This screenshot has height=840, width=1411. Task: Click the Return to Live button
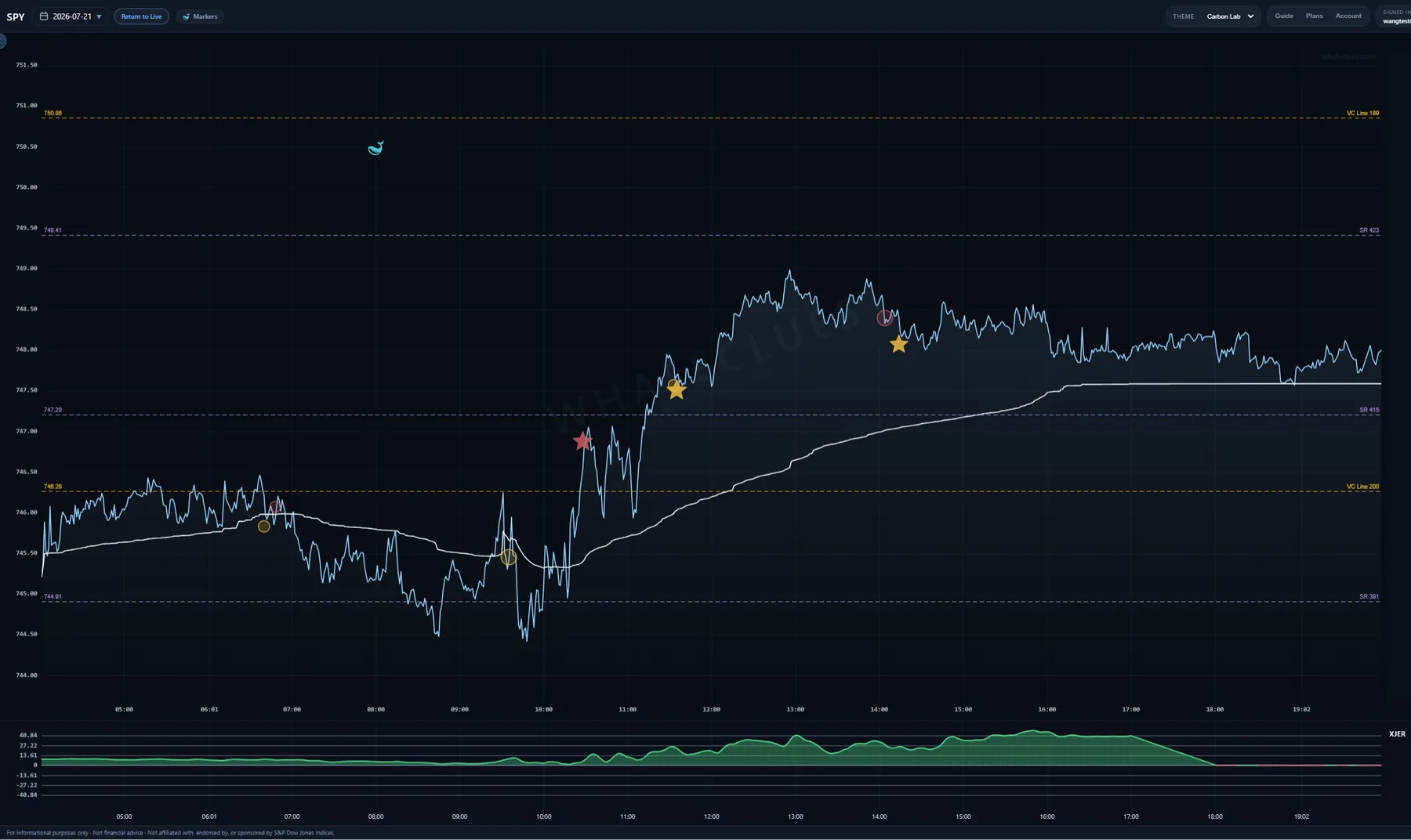[141, 16]
